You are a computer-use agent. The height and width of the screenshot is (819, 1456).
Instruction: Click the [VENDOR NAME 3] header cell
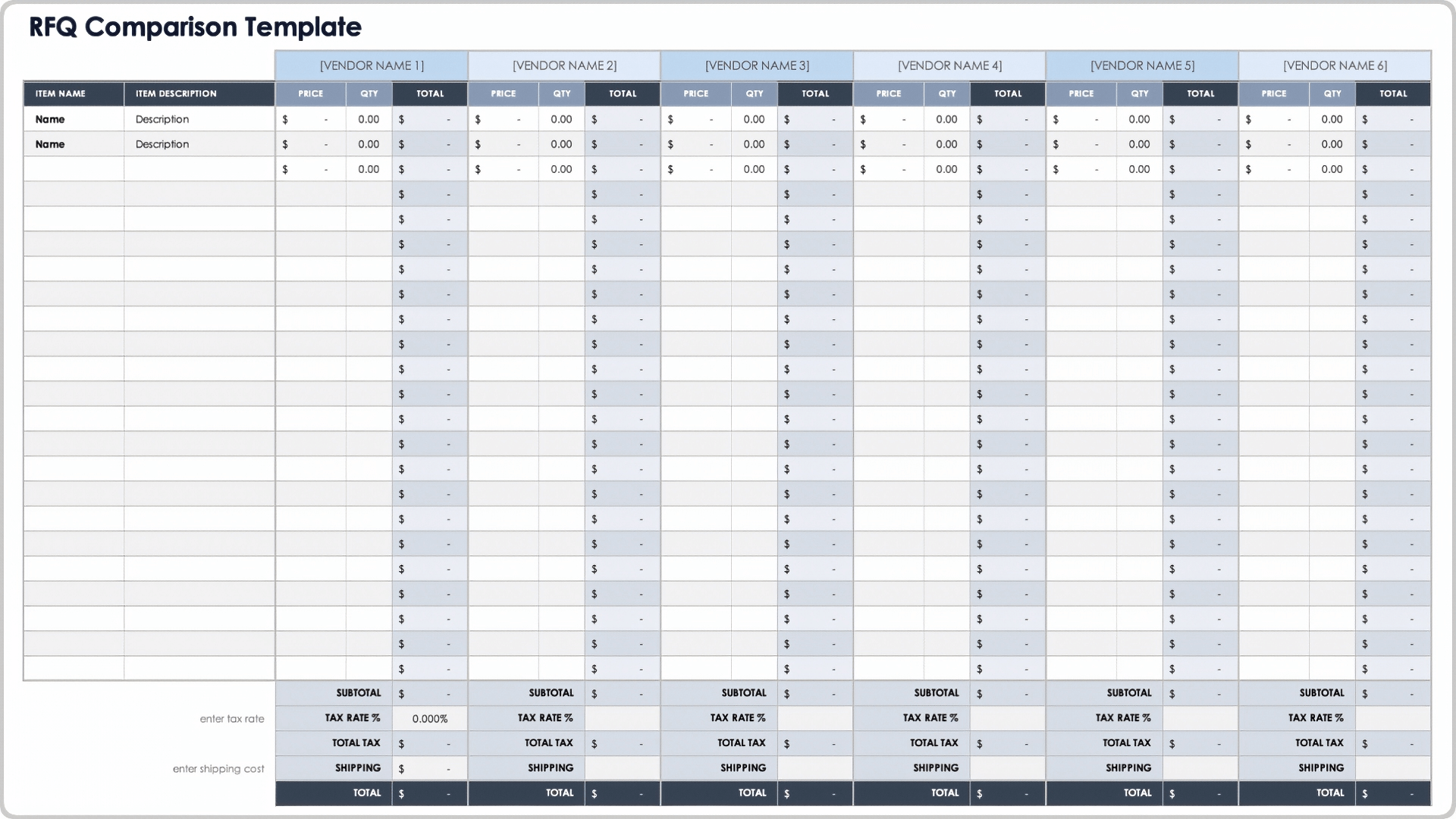757,66
